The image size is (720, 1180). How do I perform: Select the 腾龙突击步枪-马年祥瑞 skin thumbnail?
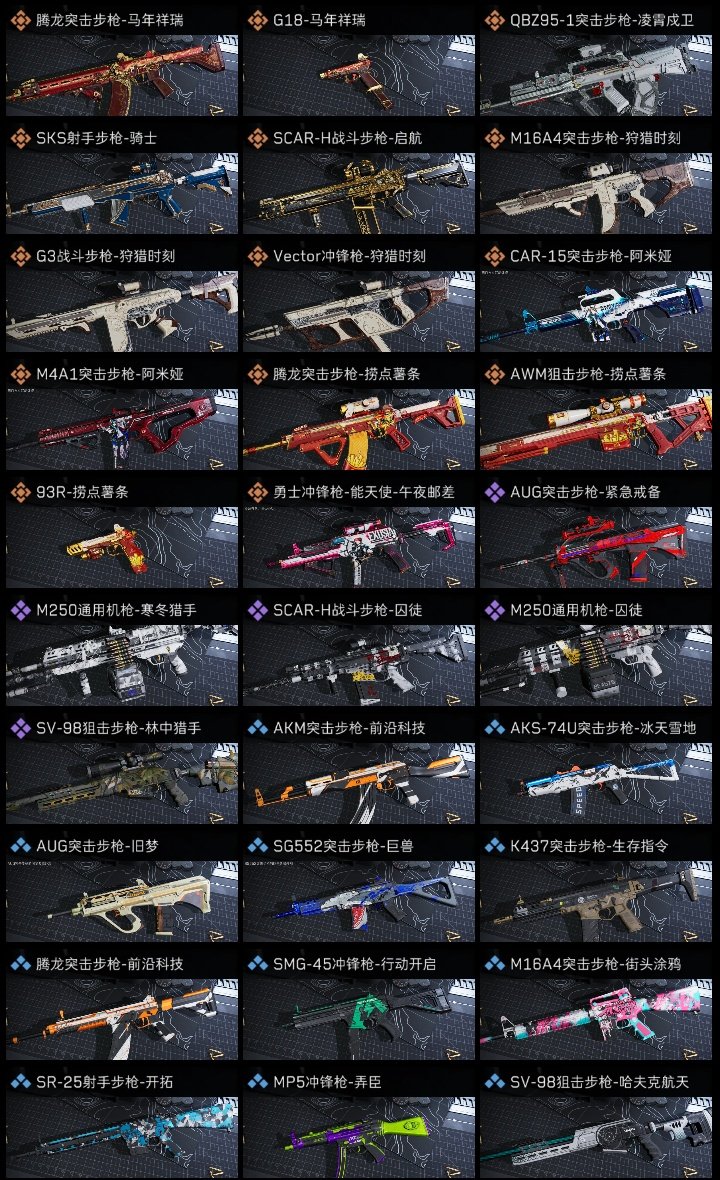pyautogui.click(x=122, y=75)
